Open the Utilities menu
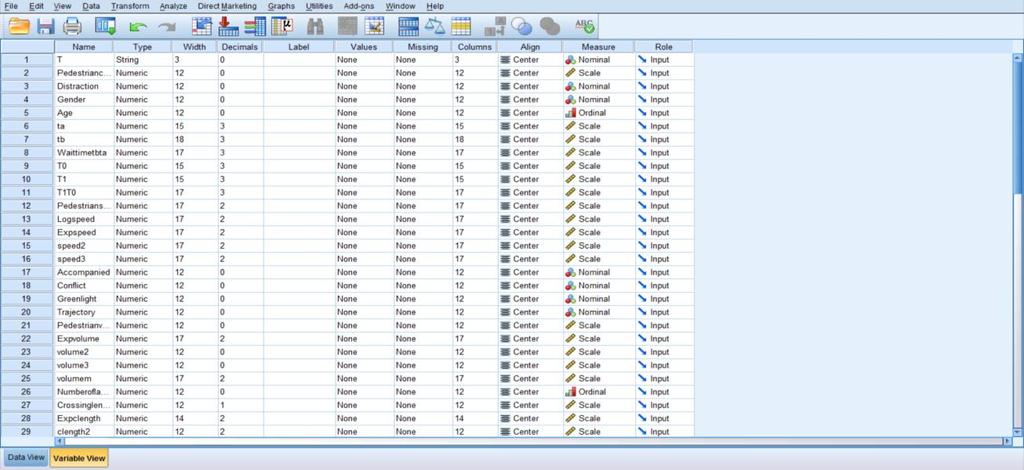Viewport: 1024px width, 470px height. tap(319, 6)
